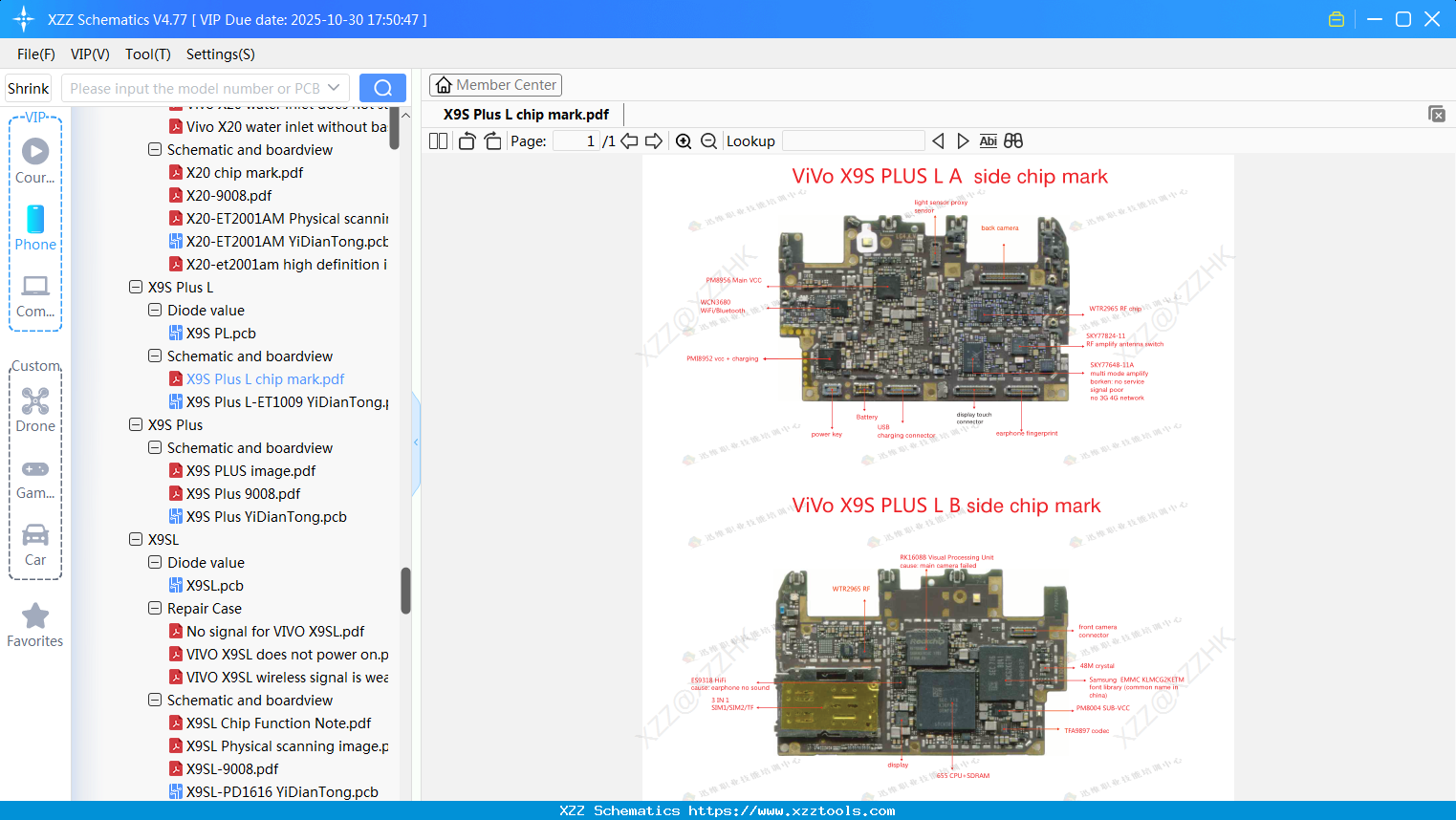Screen dimensions: 1456x820
Task: Click the PCB file icon of X9S PL.pcb
Action: [x=176, y=334]
